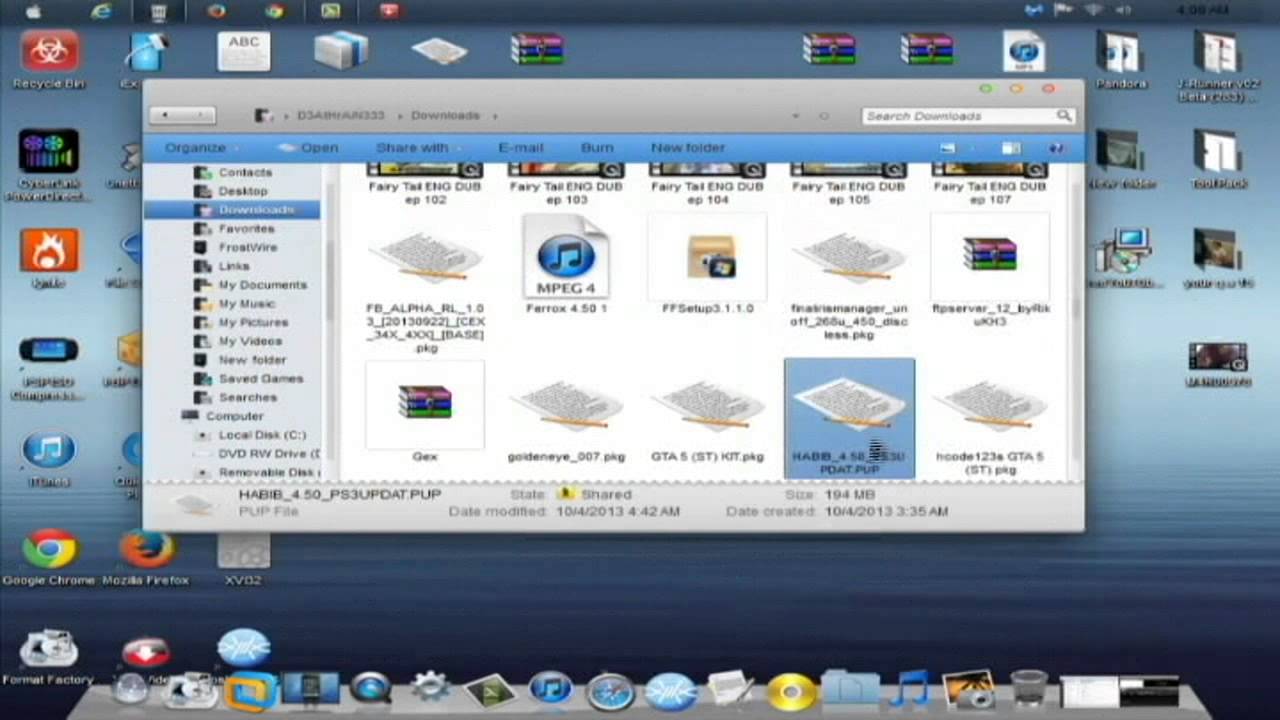Image resolution: width=1280 pixels, height=720 pixels.
Task: Click Downloads in the address breadcrumb
Action: [445, 116]
